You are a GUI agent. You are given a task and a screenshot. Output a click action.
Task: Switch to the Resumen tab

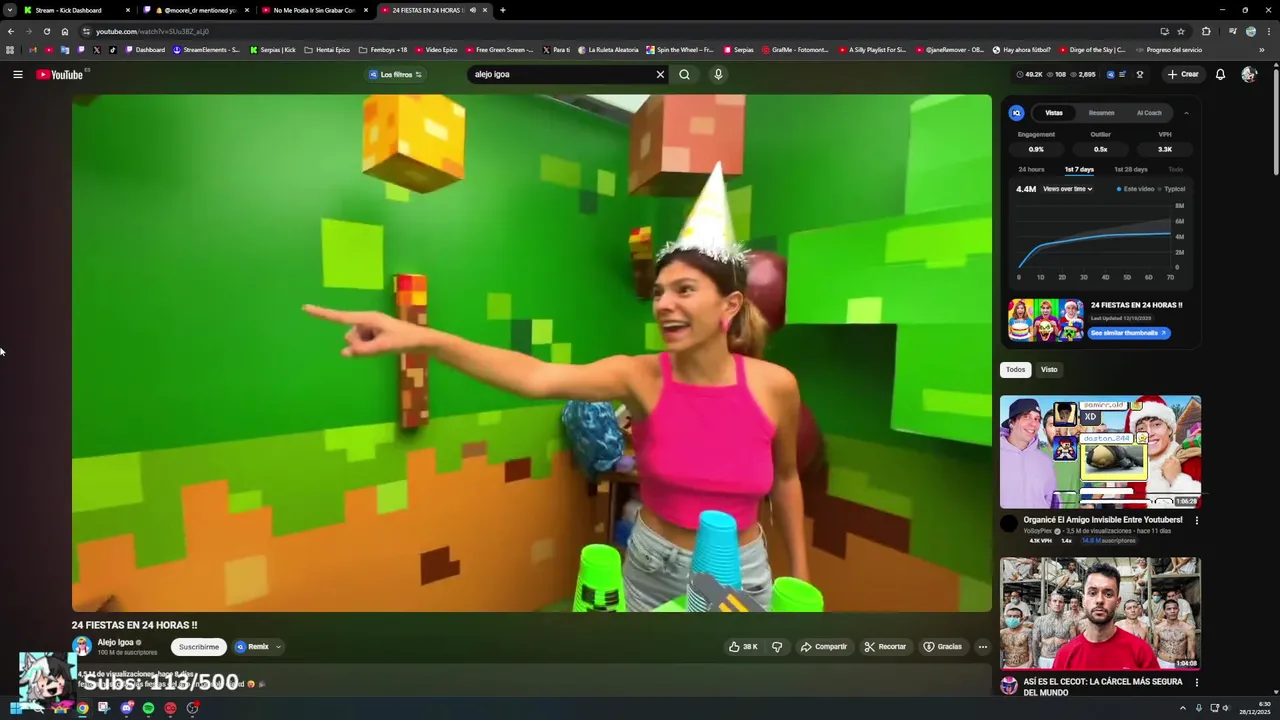tap(1101, 113)
